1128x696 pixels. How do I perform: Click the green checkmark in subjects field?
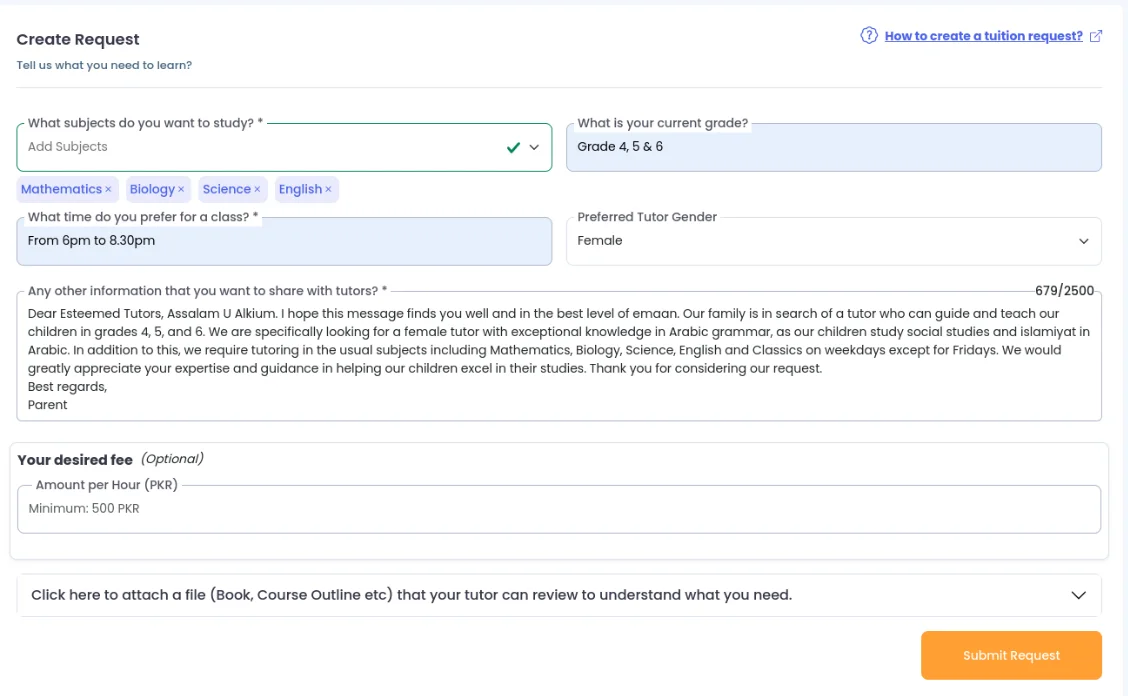click(x=513, y=148)
